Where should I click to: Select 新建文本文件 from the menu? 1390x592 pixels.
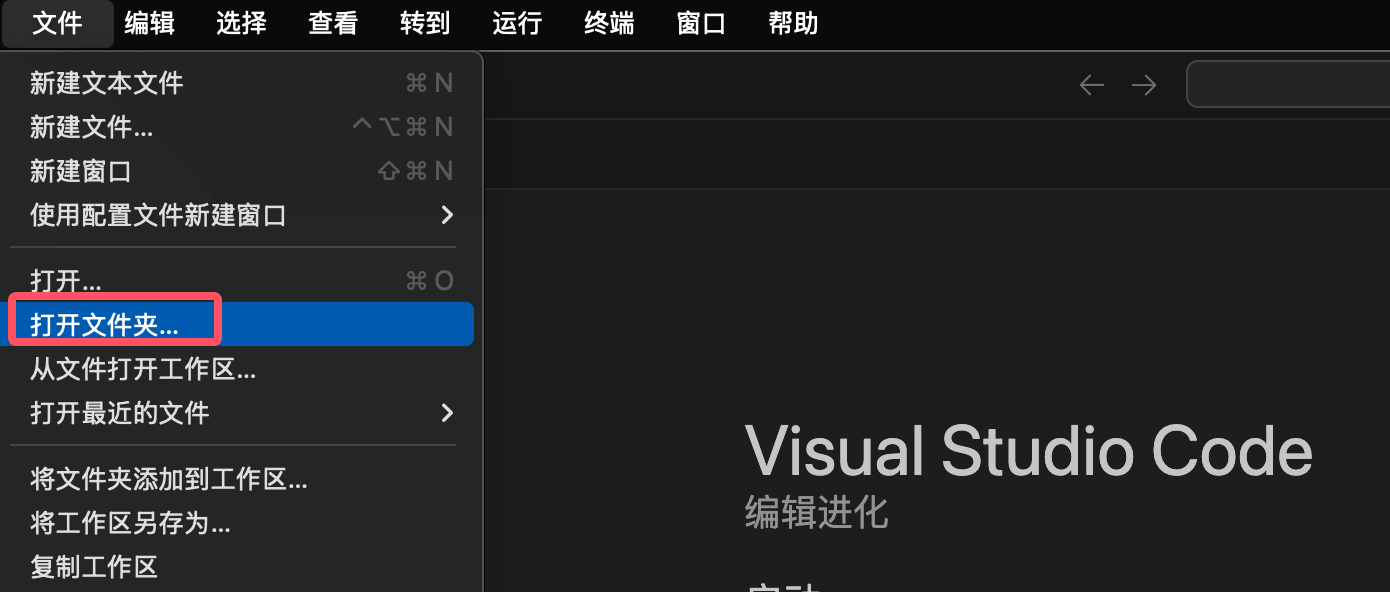coord(240,83)
